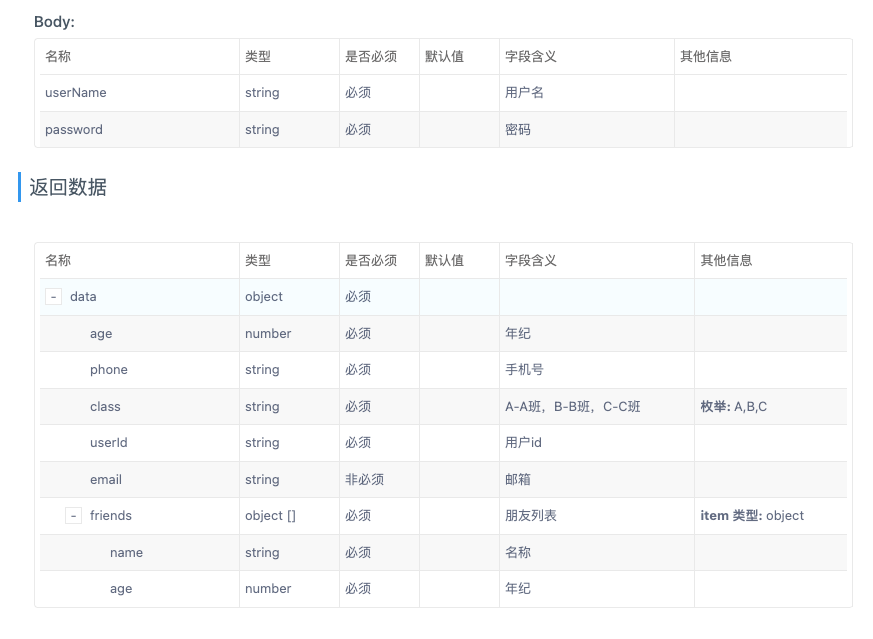This screenshot has height=639, width=873.
Task: Click the 密码 description for password
Action: coord(518,130)
